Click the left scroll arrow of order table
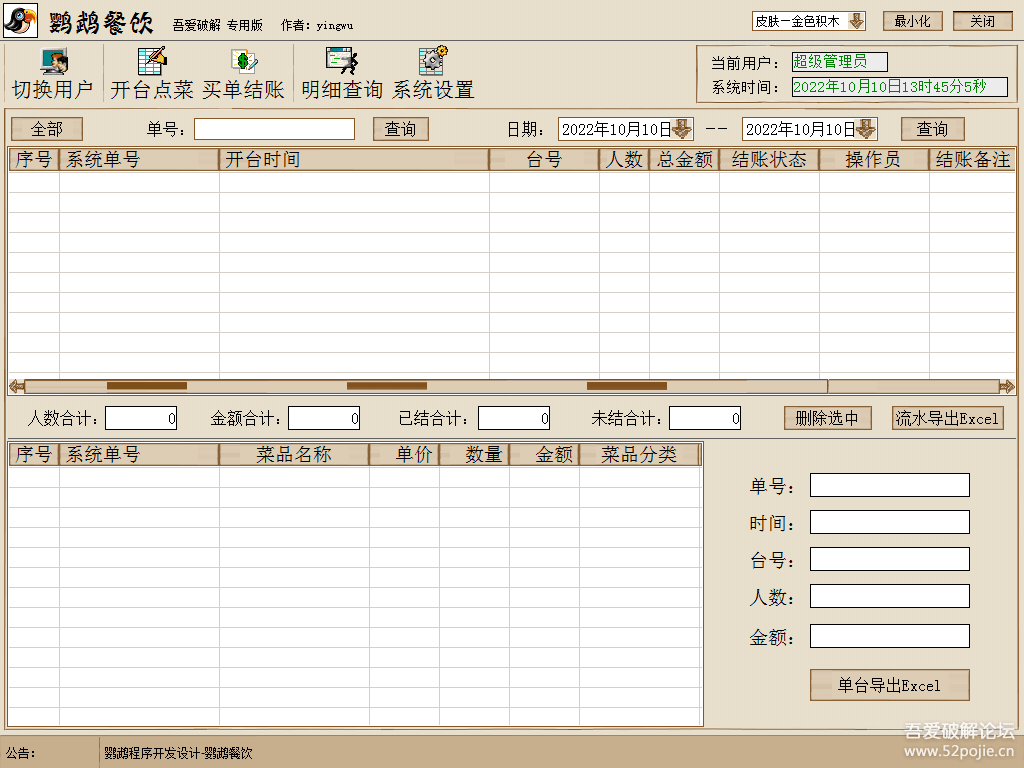 click(16, 386)
